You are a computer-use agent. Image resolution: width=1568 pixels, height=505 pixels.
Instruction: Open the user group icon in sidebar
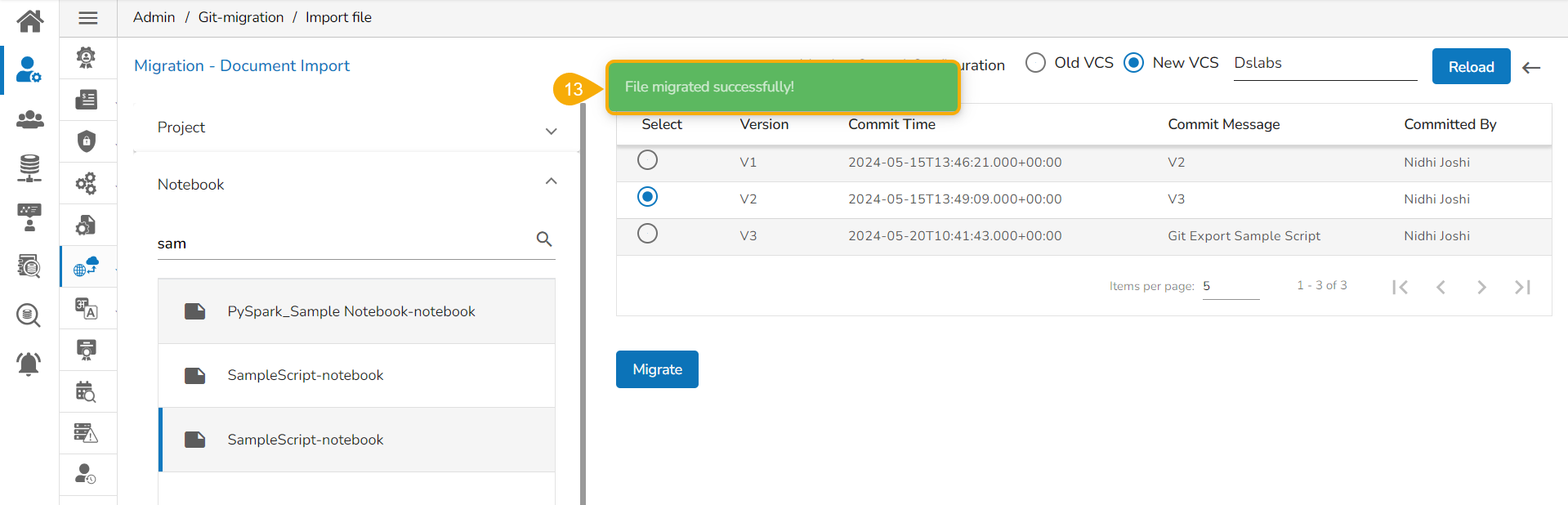click(29, 120)
